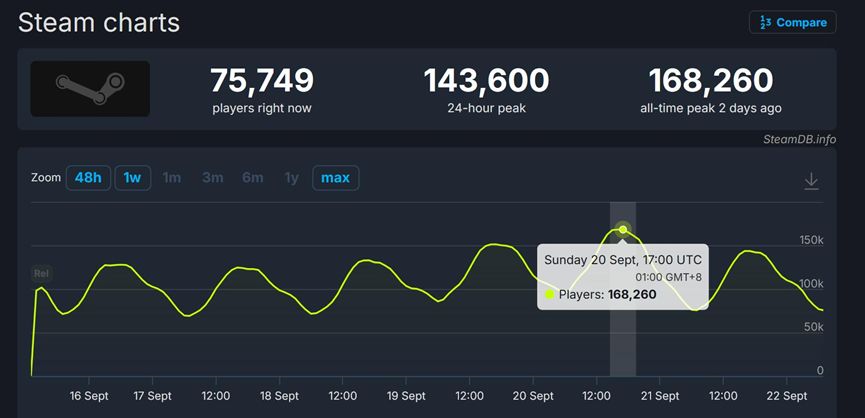Set zoom to 1w

[x=132, y=178]
